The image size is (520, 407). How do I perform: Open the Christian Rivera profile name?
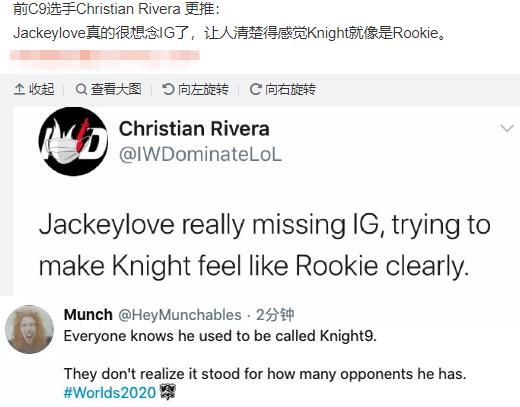pyautogui.click(x=194, y=129)
